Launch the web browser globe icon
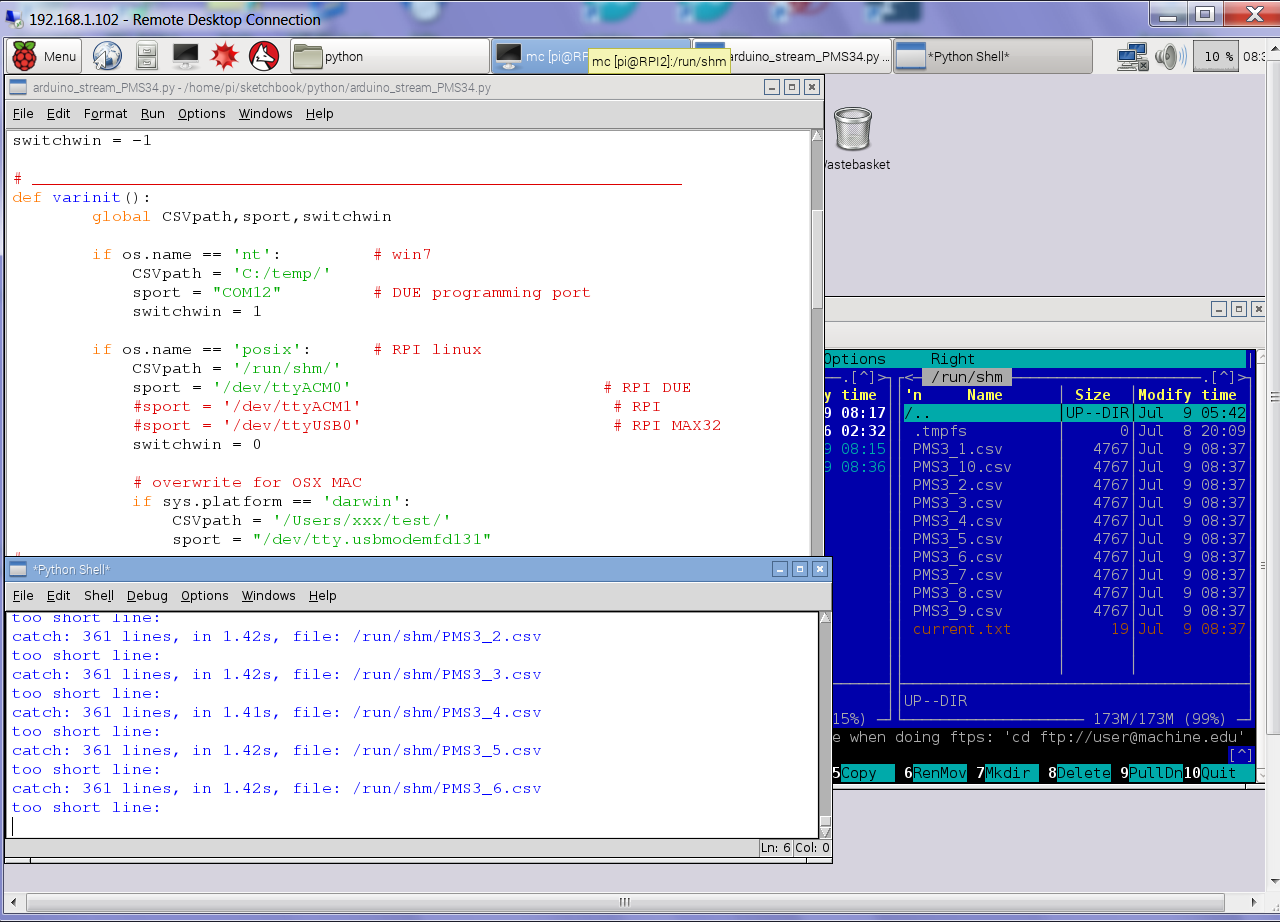 click(107, 56)
